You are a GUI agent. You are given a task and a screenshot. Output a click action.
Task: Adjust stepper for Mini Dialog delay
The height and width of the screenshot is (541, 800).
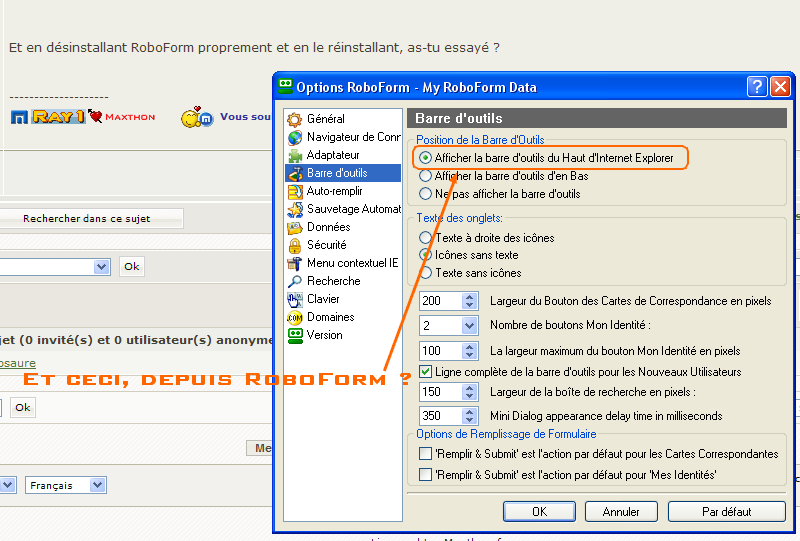coord(469,415)
